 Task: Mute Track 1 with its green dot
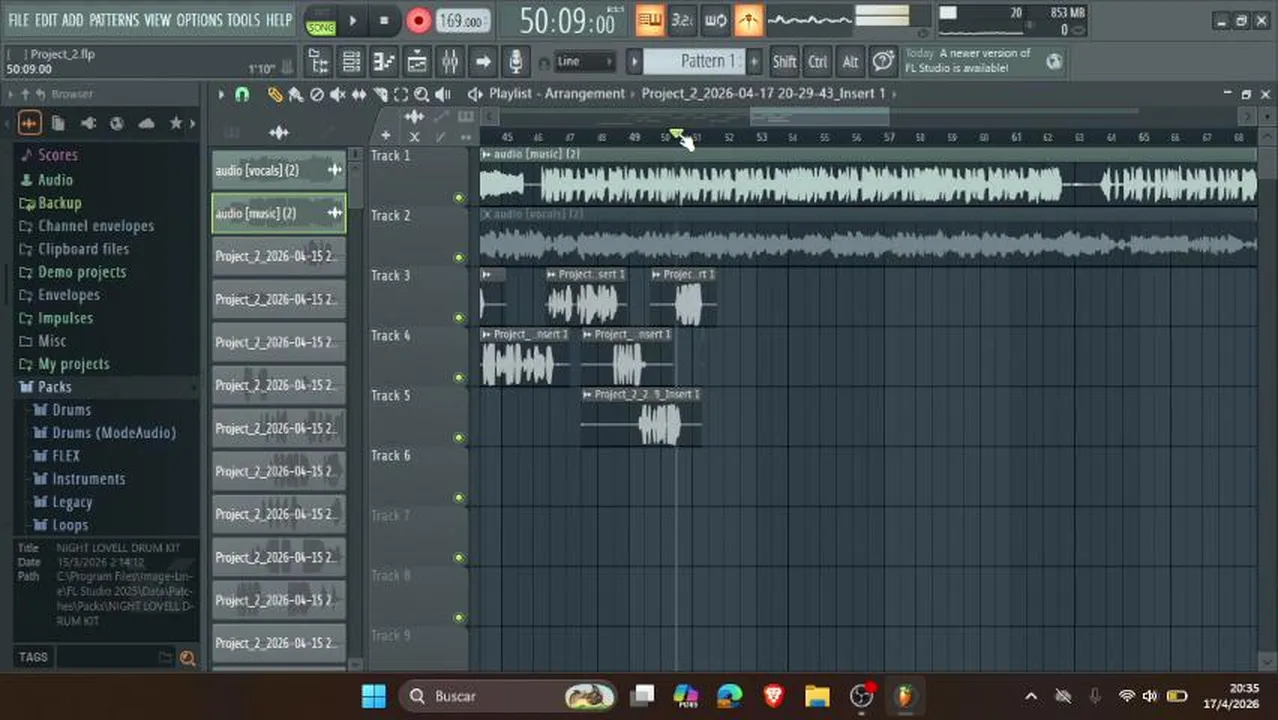pos(459,198)
